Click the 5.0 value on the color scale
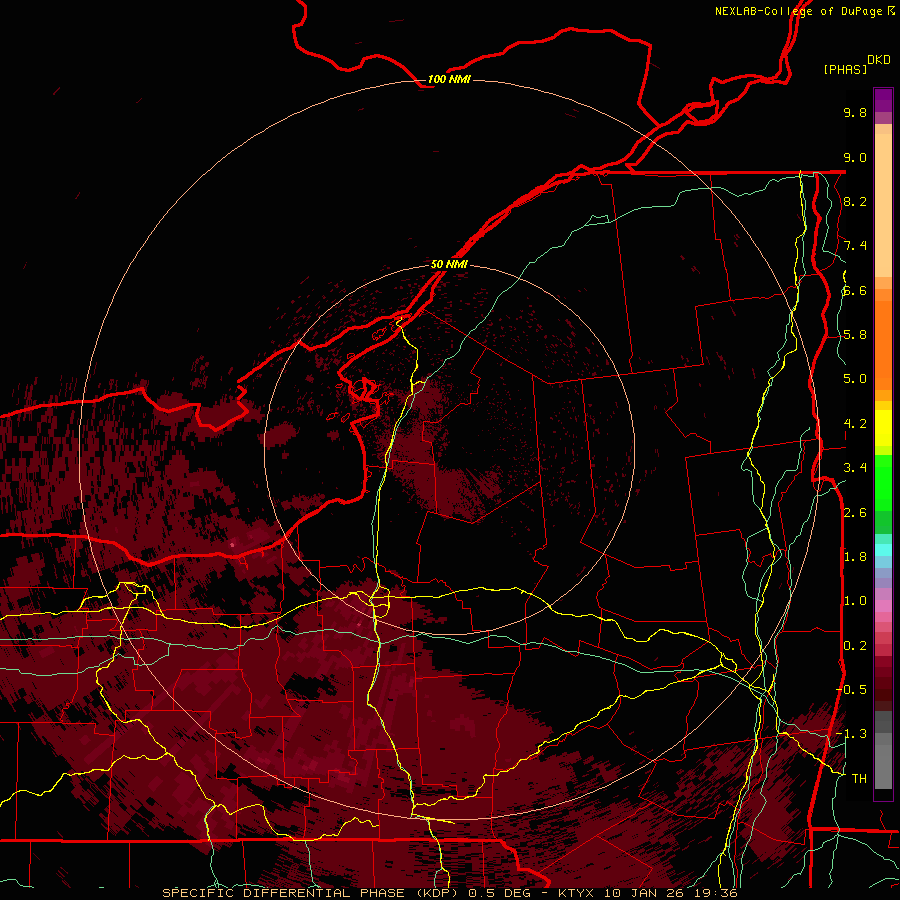900x900 pixels. (x=855, y=379)
